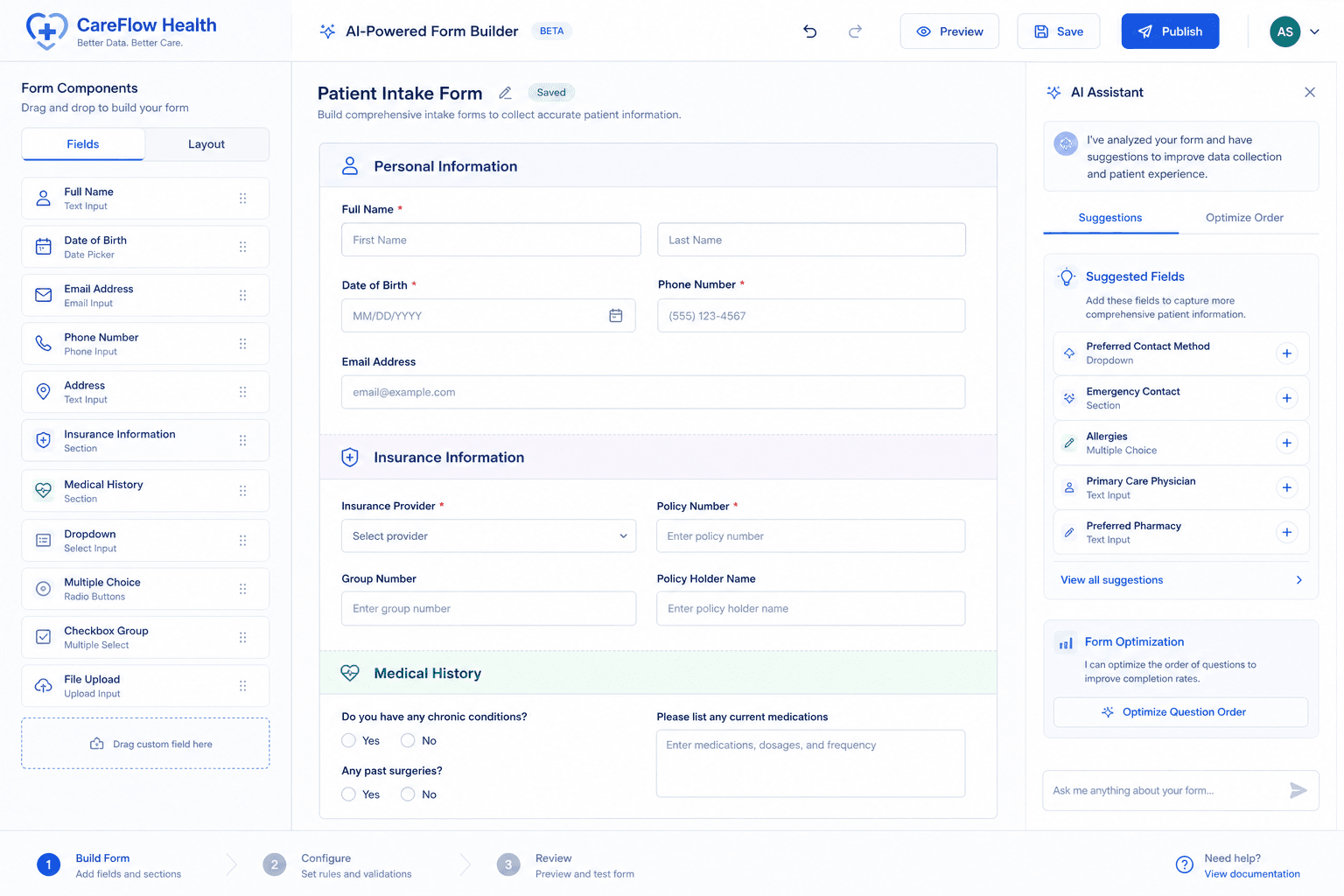Click the Insurance Information shield icon in form
Viewport: 1344px width, 896px height.
(350, 457)
